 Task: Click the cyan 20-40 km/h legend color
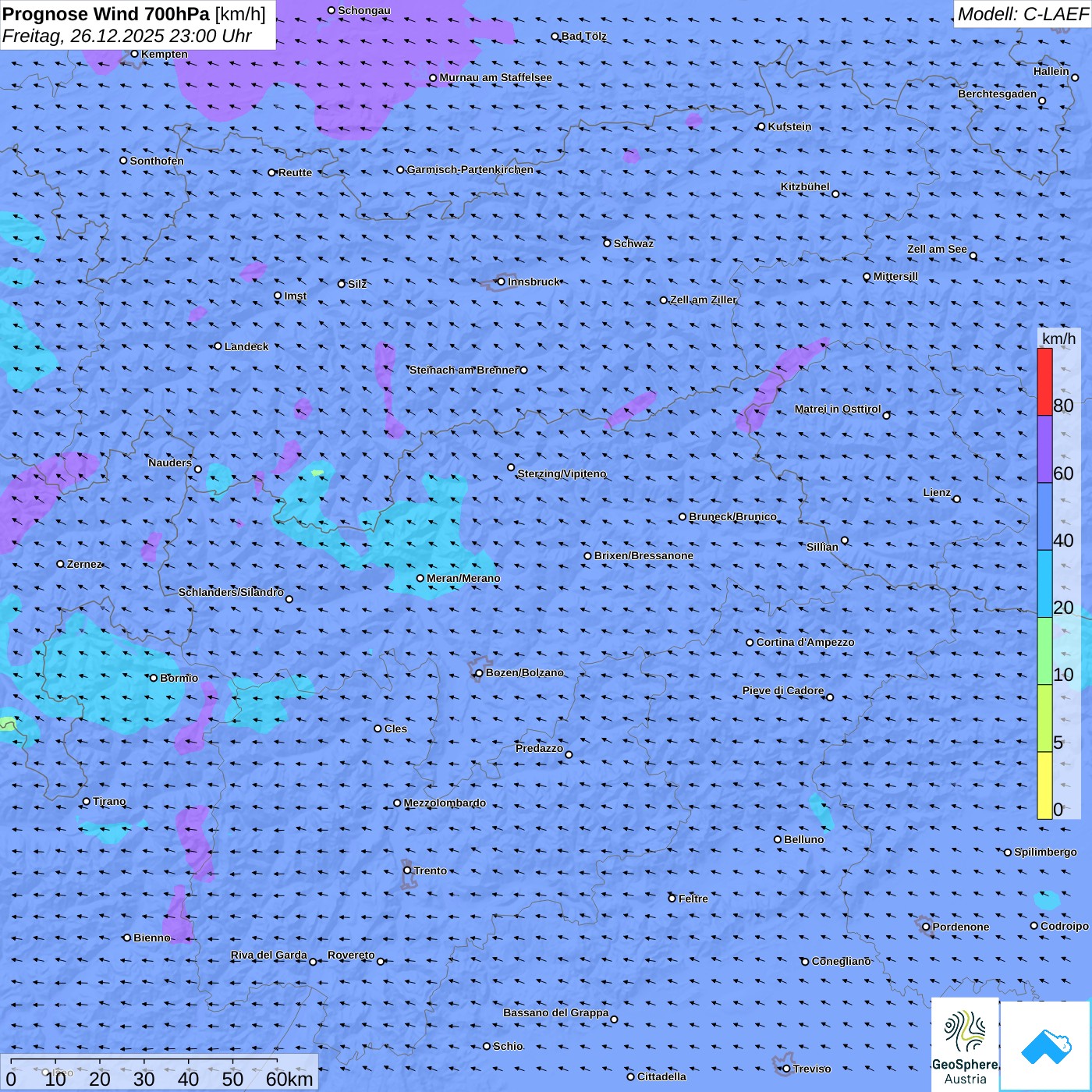1044,584
